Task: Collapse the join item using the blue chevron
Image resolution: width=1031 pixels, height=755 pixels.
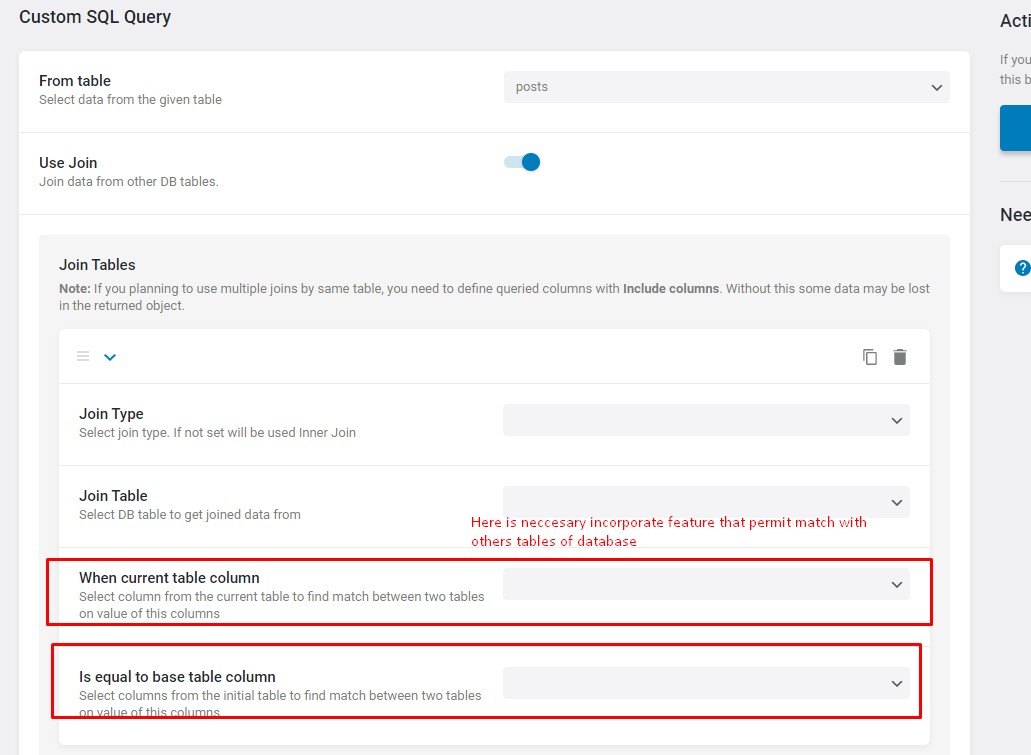Action: tap(110, 357)
